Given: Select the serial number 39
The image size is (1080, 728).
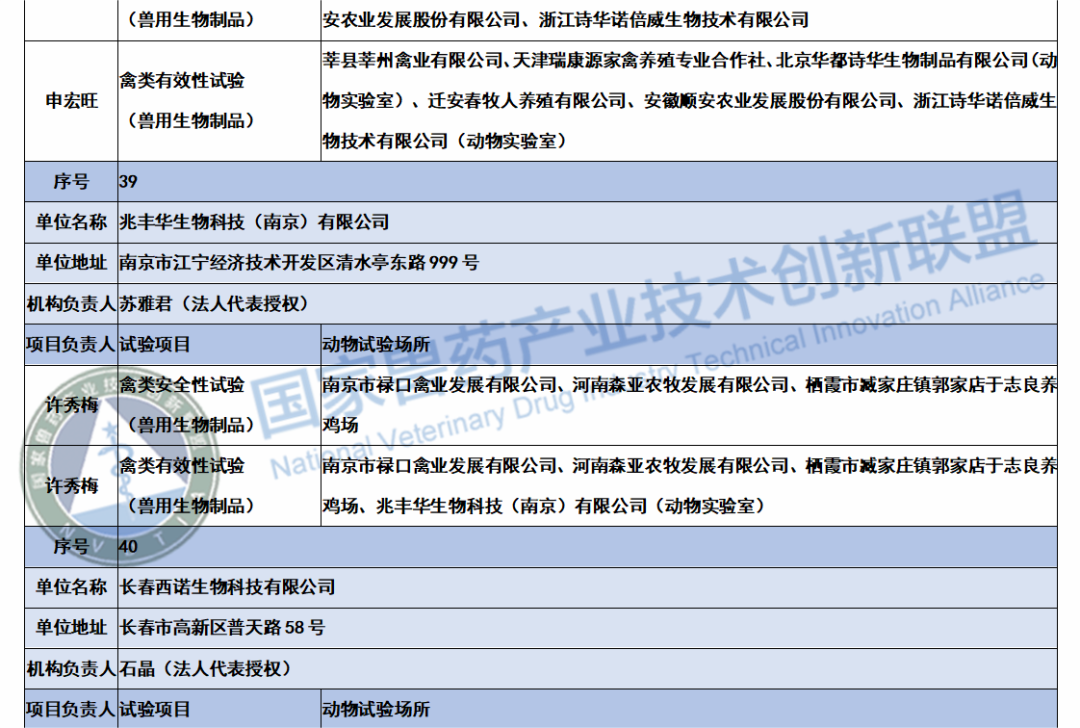Looking at the screenshot, I should point(128,182).
